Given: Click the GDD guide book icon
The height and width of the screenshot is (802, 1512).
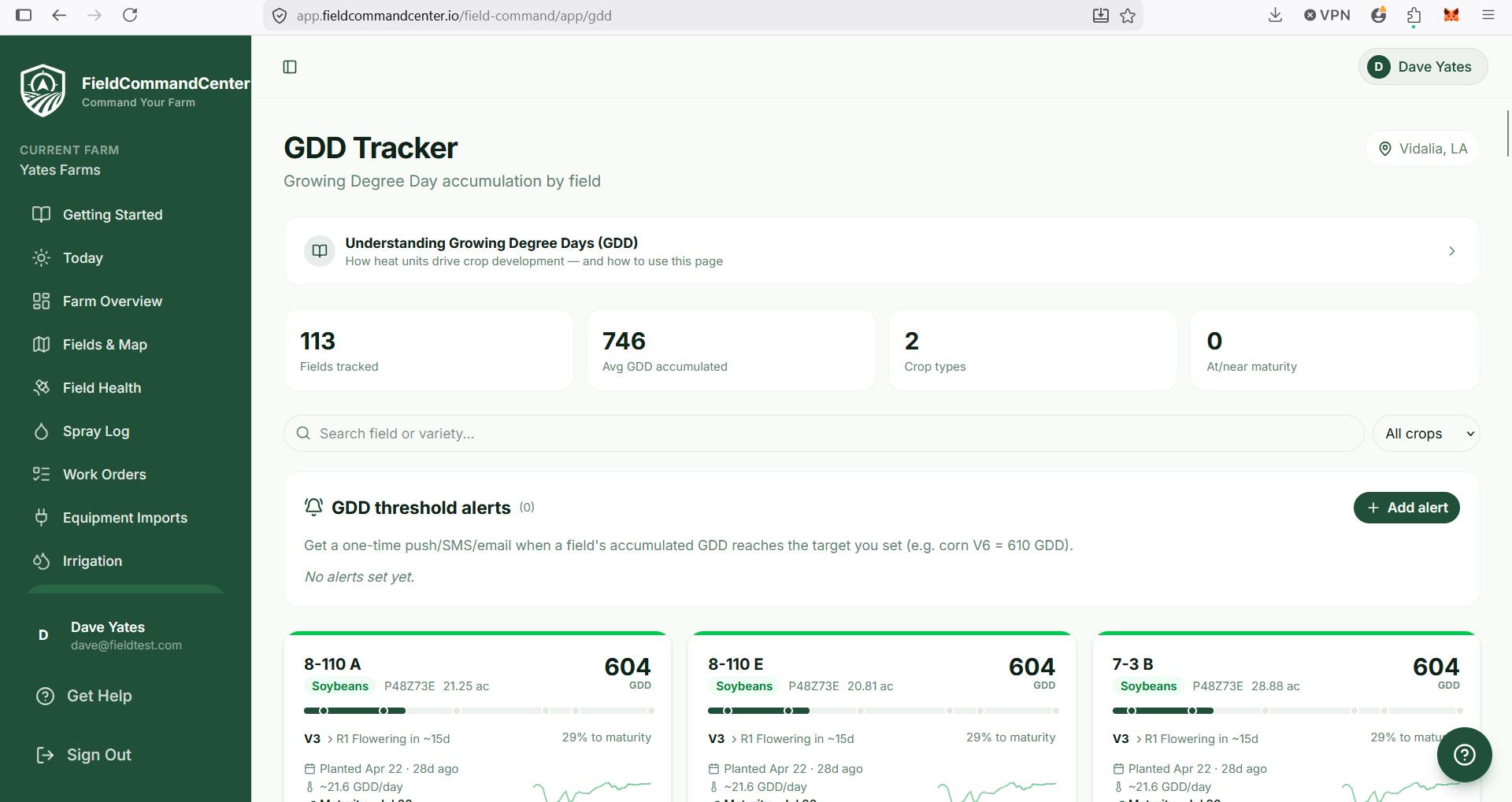Looking at the screenshot, I should pyautogui.click(x=320, y=251).
